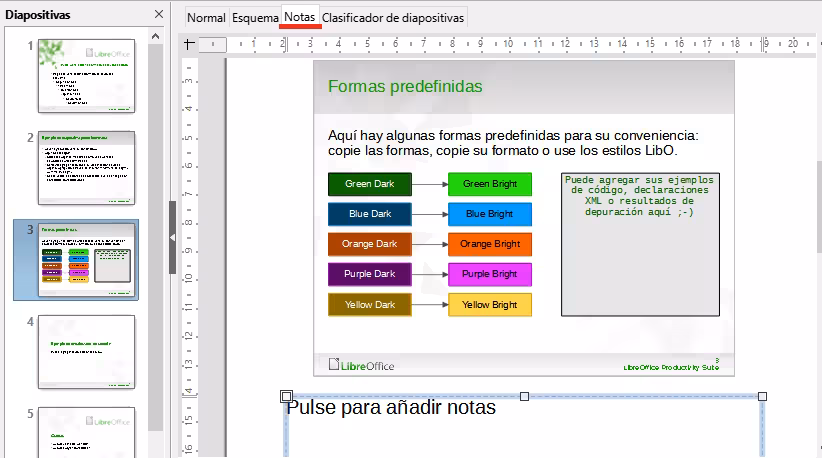822x458 pixels.
Task: Select slide 4 thumbnail
Action: 86,352
